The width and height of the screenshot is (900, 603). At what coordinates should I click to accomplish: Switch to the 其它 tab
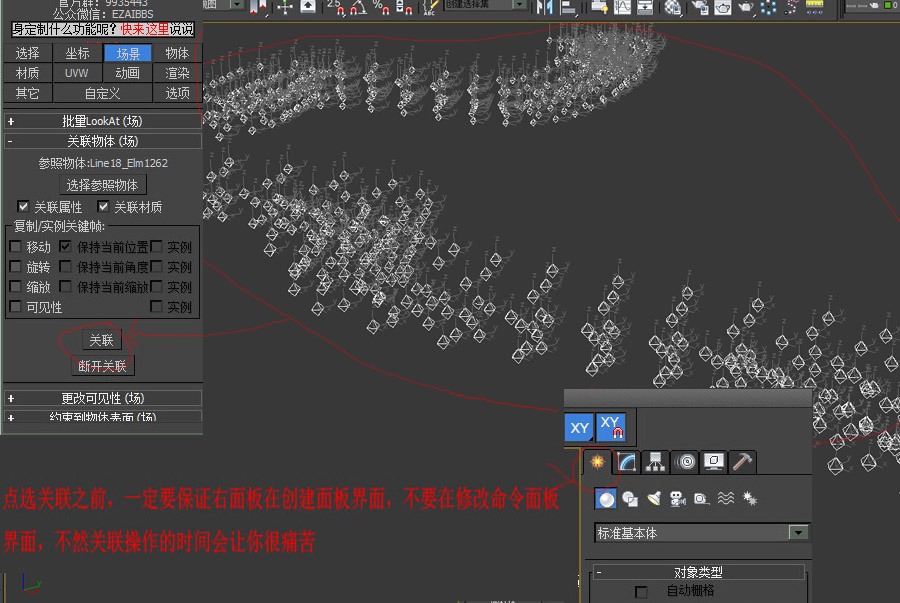(x=28, y=93)
